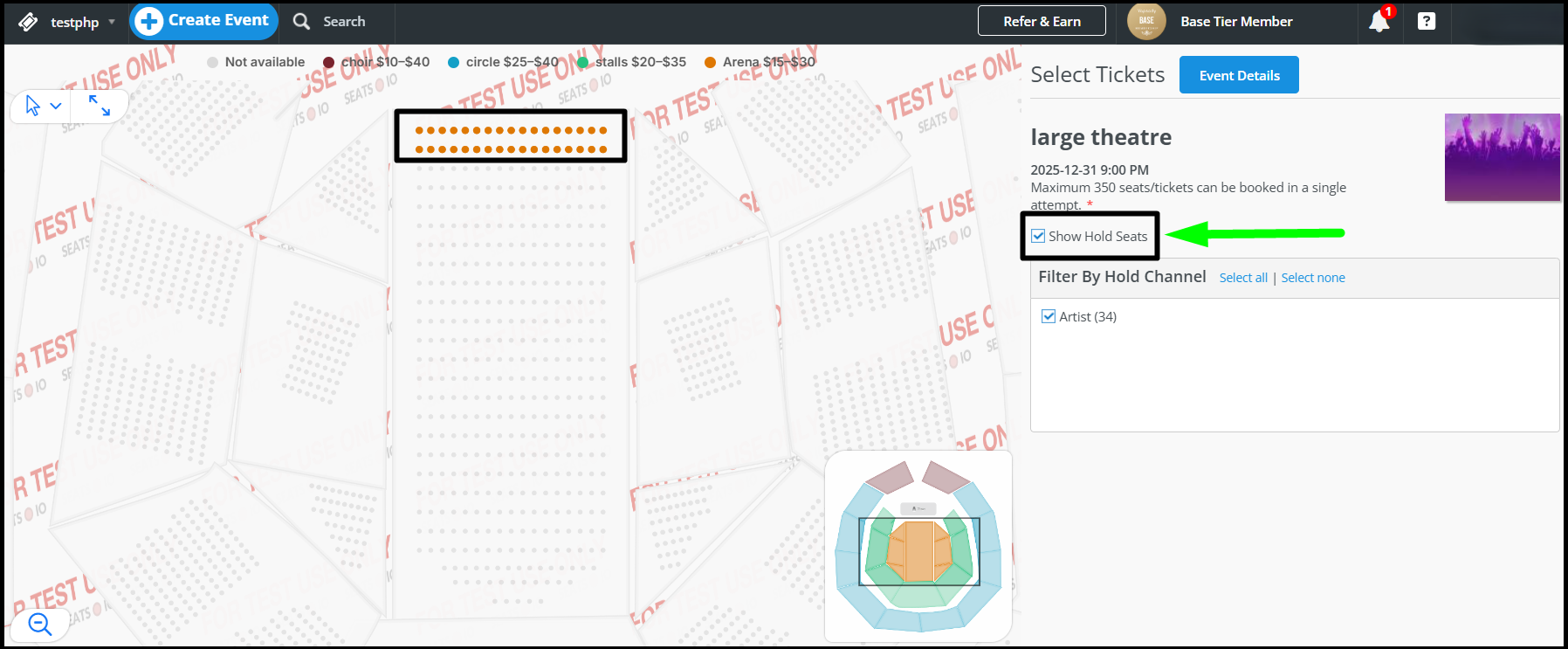Click the help question mark icon

(1427, 21)
